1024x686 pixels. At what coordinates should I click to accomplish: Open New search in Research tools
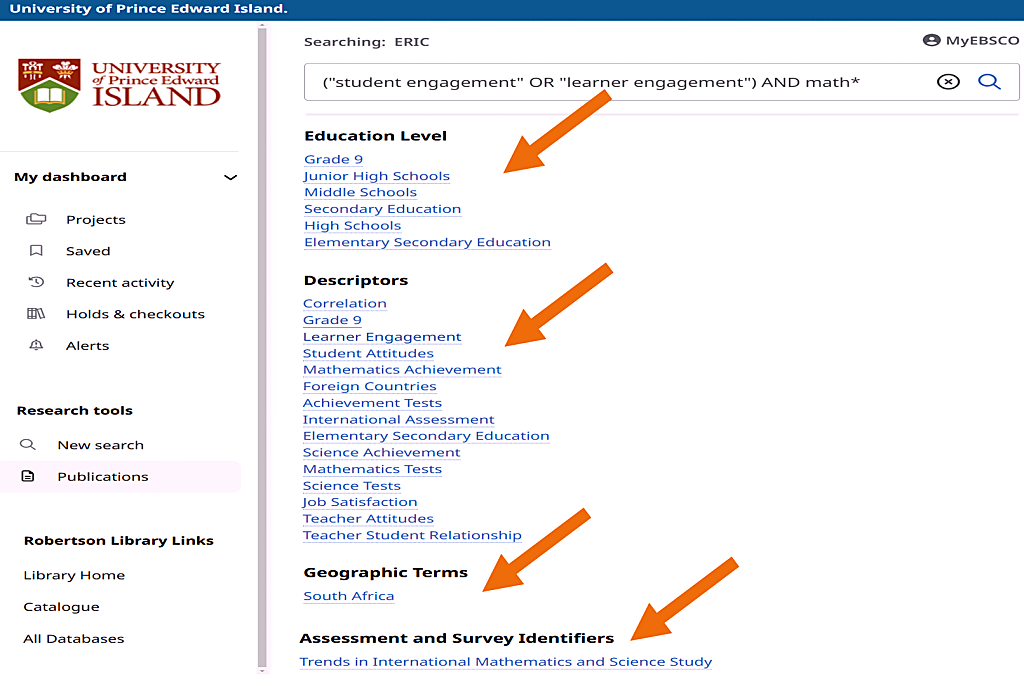point(100,445)
